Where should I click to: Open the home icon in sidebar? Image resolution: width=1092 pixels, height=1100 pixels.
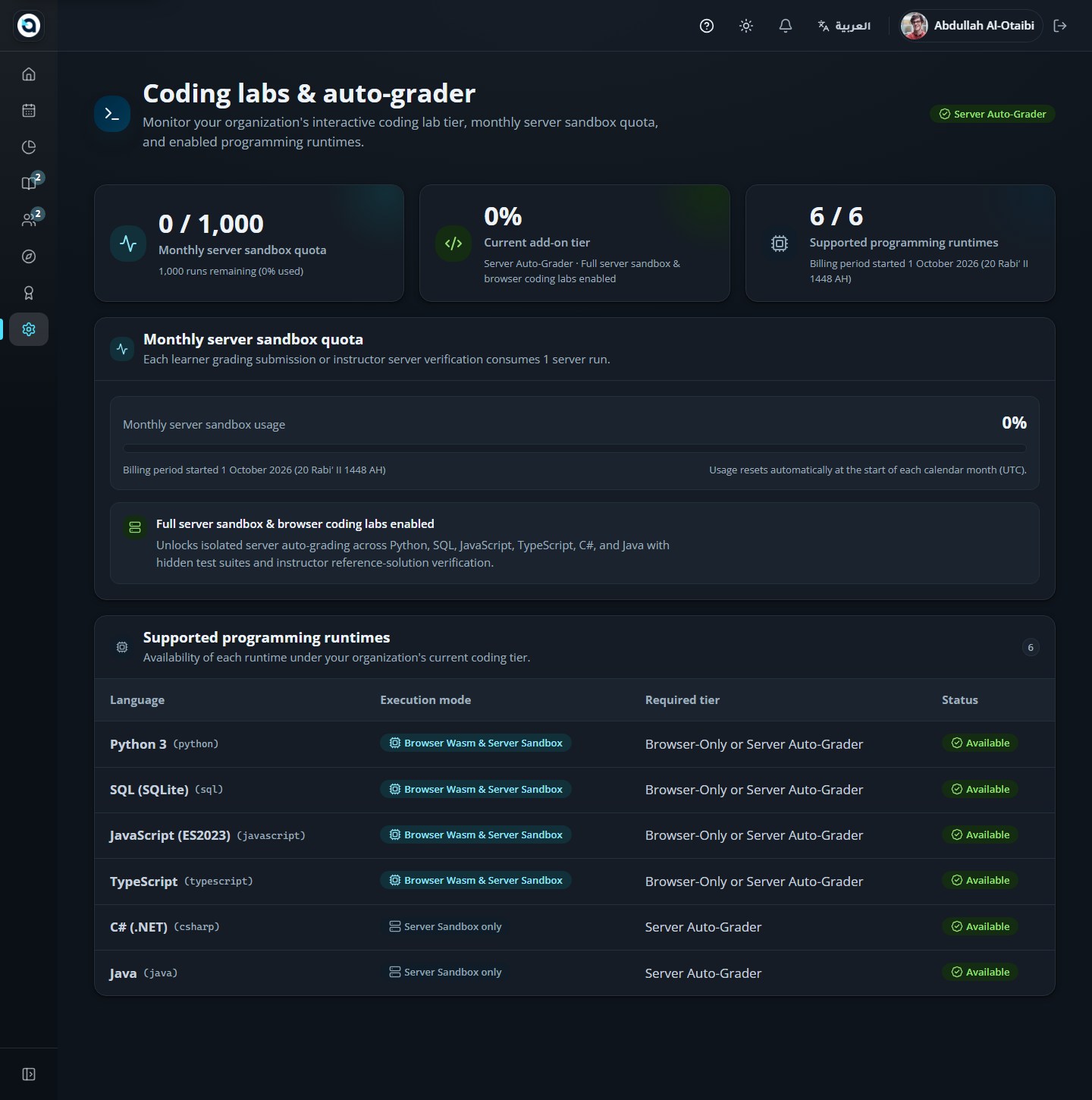pos(29,74)
